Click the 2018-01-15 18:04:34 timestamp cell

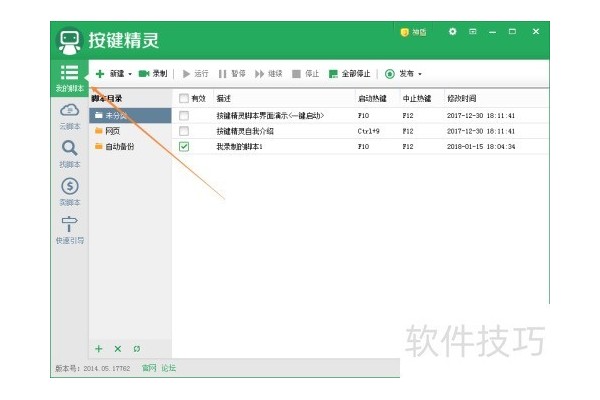(481, 146)
